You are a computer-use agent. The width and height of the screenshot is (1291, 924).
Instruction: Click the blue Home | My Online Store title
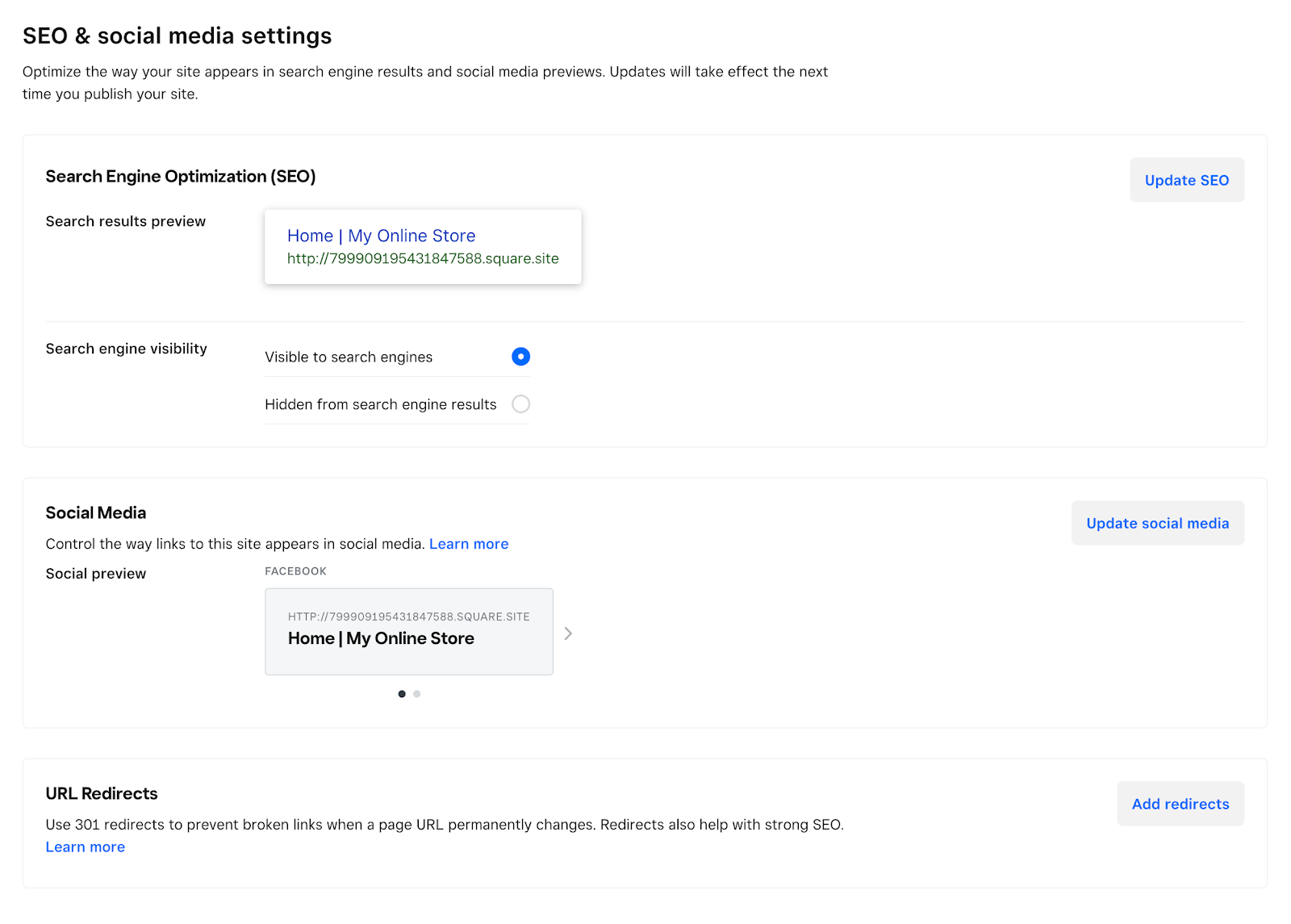click(381, 236)
